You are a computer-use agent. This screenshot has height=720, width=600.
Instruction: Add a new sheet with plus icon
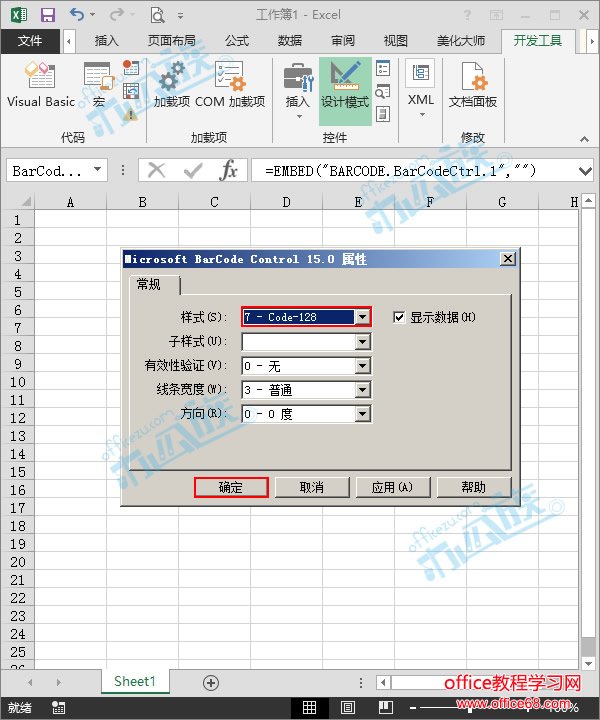[211, 683]
